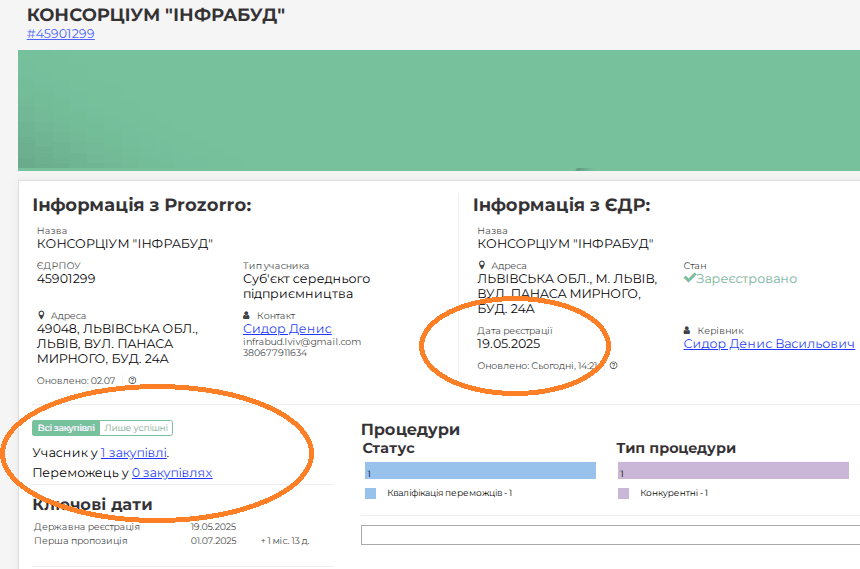The height and width of the screenshot is (569, 860).
Task: Select the 'Всі закупівлі' filter toggle
Action: 66,428
